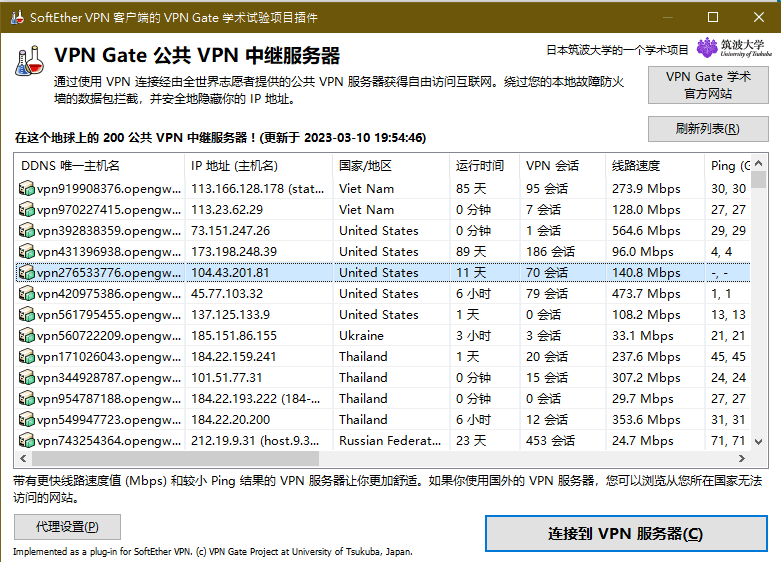781x562 pixels.
Task: Select IP address 113.23.62.29
Action: [227, 210]
